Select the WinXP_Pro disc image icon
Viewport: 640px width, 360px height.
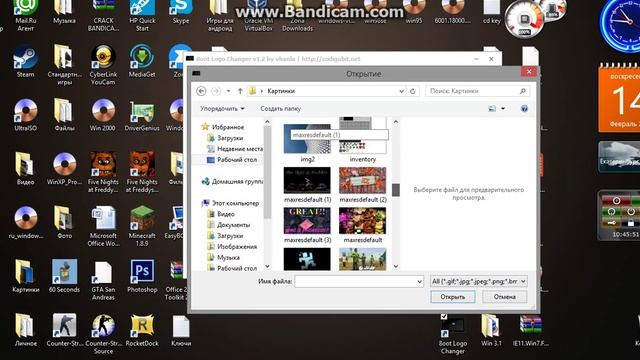(64, 169)
